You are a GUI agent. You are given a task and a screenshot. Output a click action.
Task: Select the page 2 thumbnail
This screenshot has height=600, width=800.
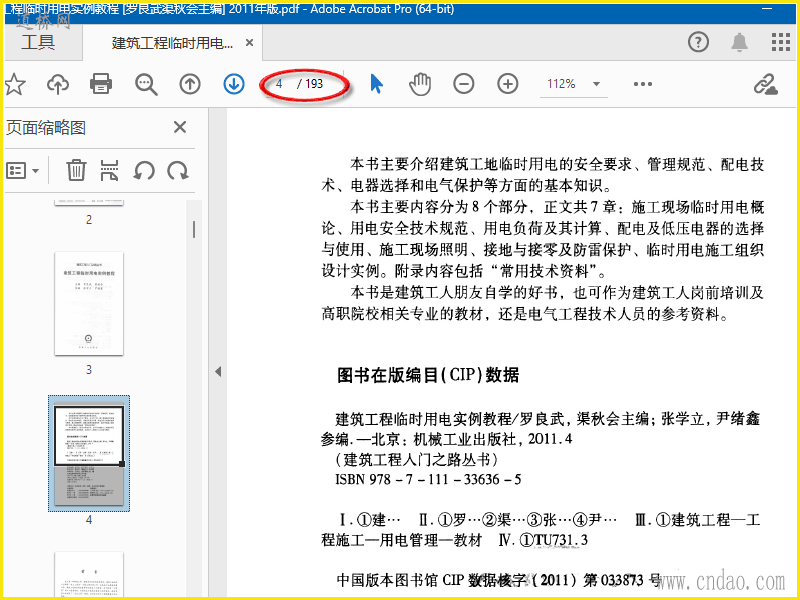click(89, 203)
